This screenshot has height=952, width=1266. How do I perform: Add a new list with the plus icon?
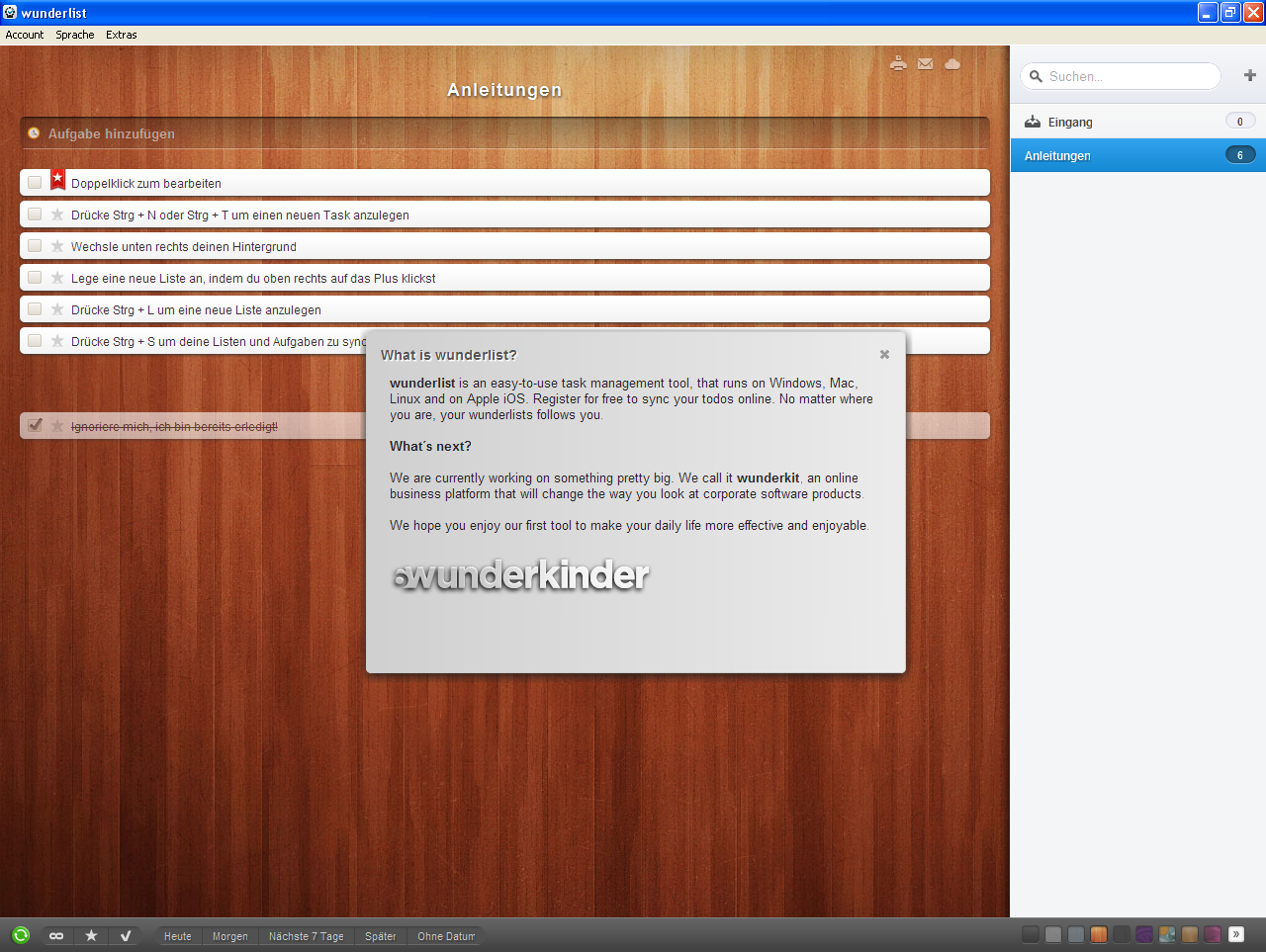1250,75
